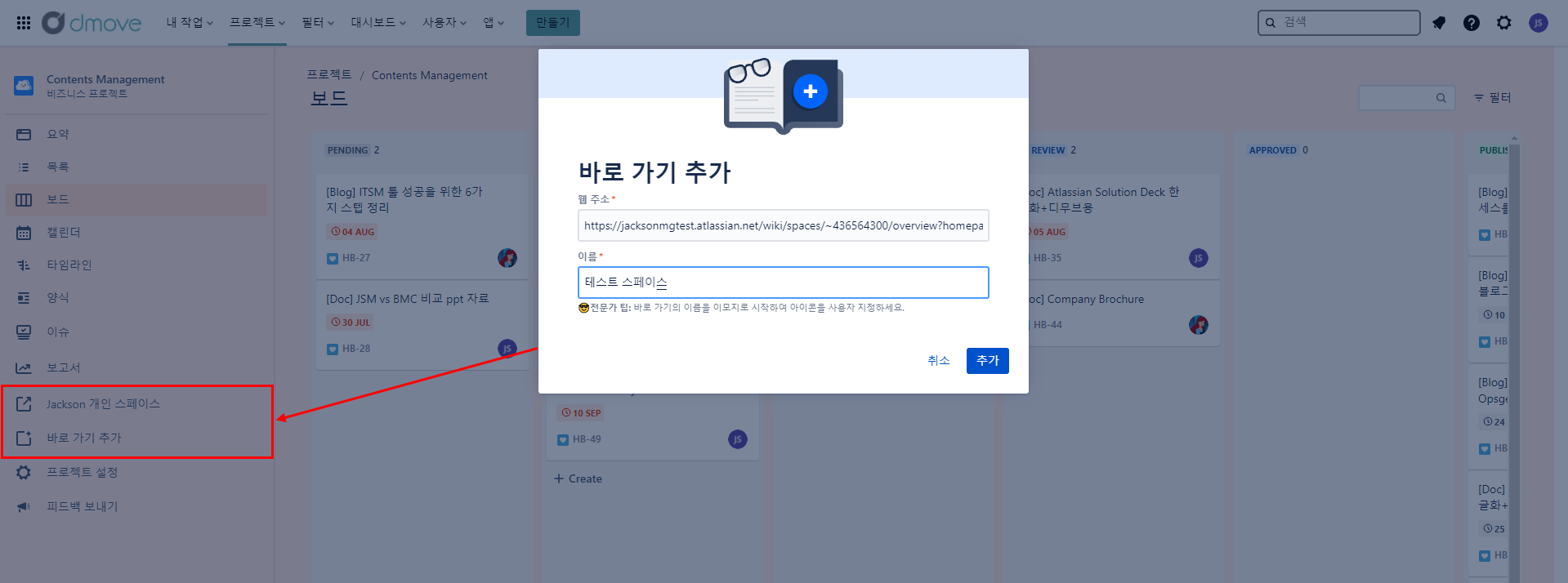Open the app switcher grid icon

24,23
